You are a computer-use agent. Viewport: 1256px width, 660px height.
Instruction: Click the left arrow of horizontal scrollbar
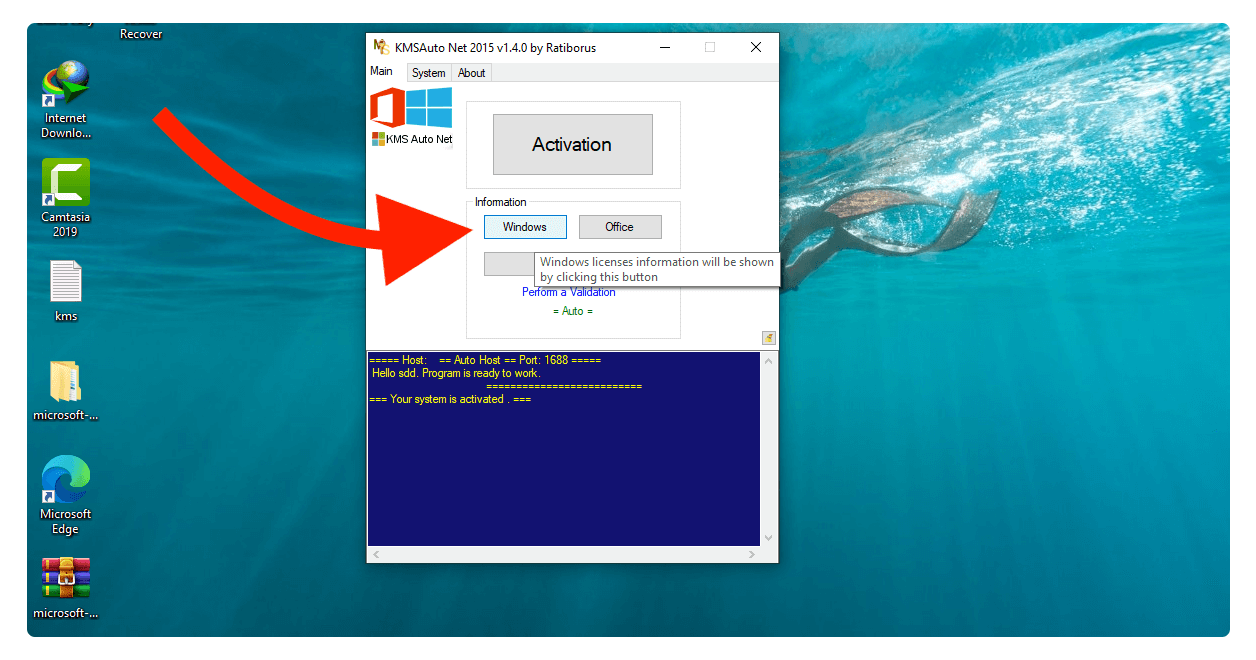pyautogui.click(x=376, y=554)
